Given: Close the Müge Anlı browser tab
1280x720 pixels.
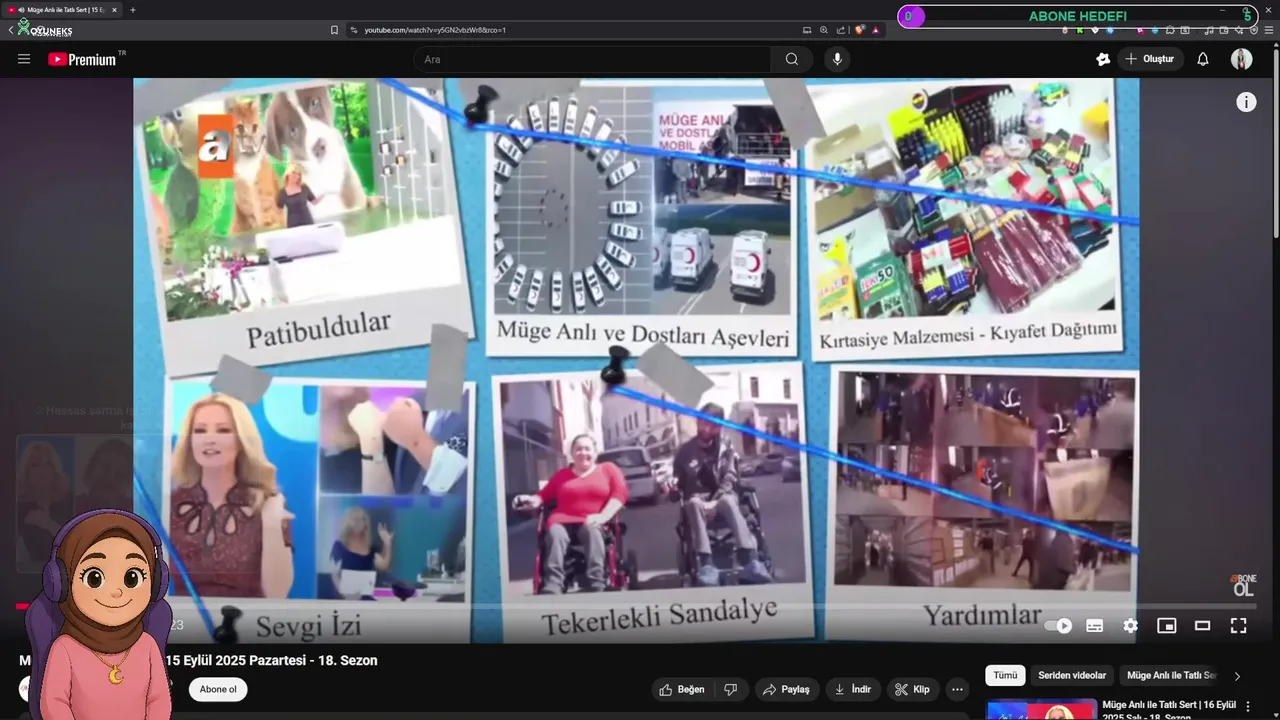Looking at the screenshot, I should point(114,10).
